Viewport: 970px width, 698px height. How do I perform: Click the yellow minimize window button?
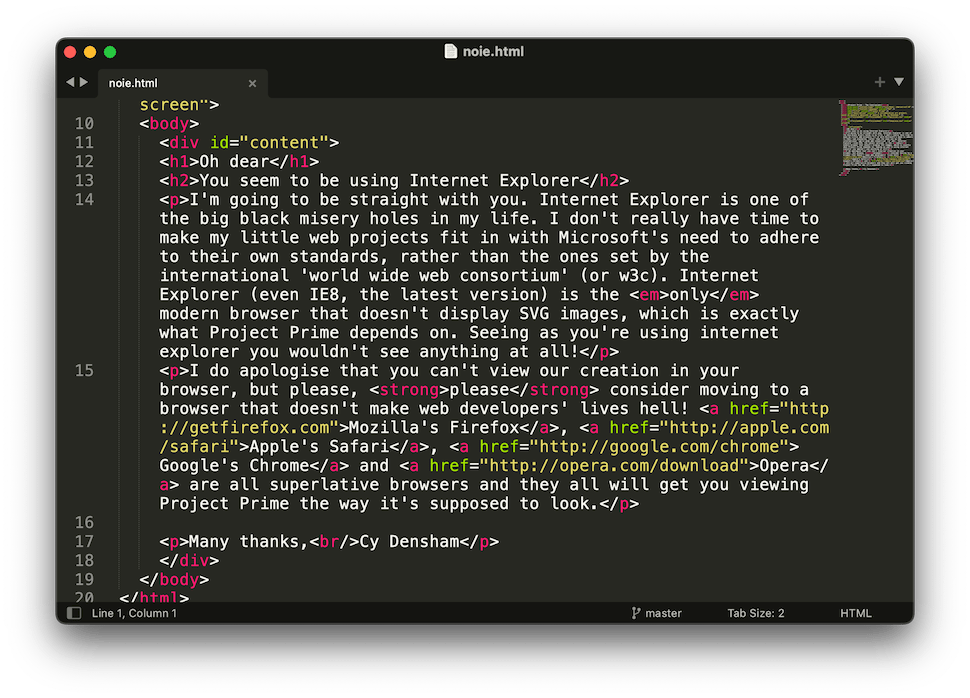(x=90, y=52)
